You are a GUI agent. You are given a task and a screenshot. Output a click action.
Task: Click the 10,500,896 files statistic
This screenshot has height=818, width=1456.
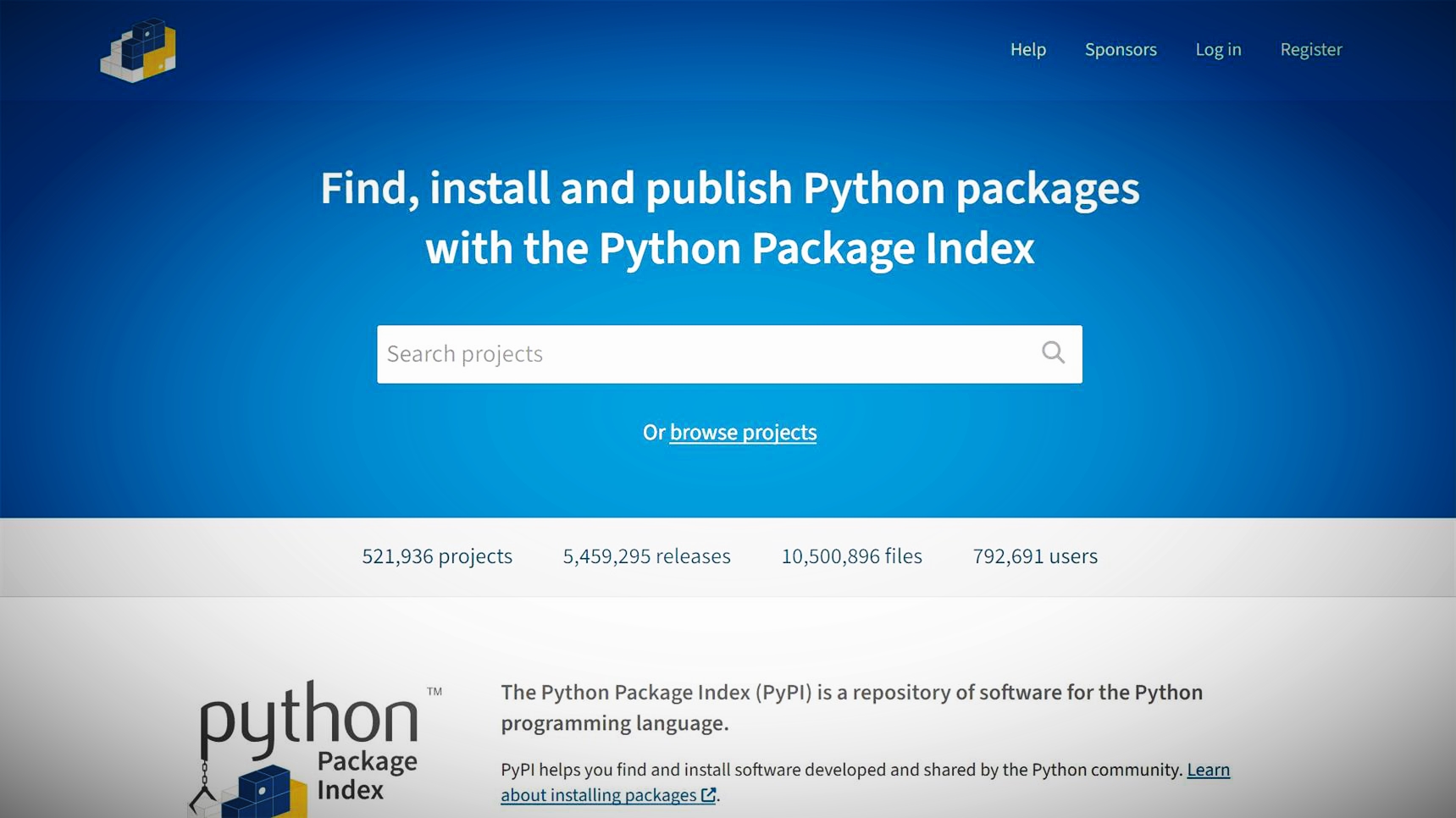point(851,556)
